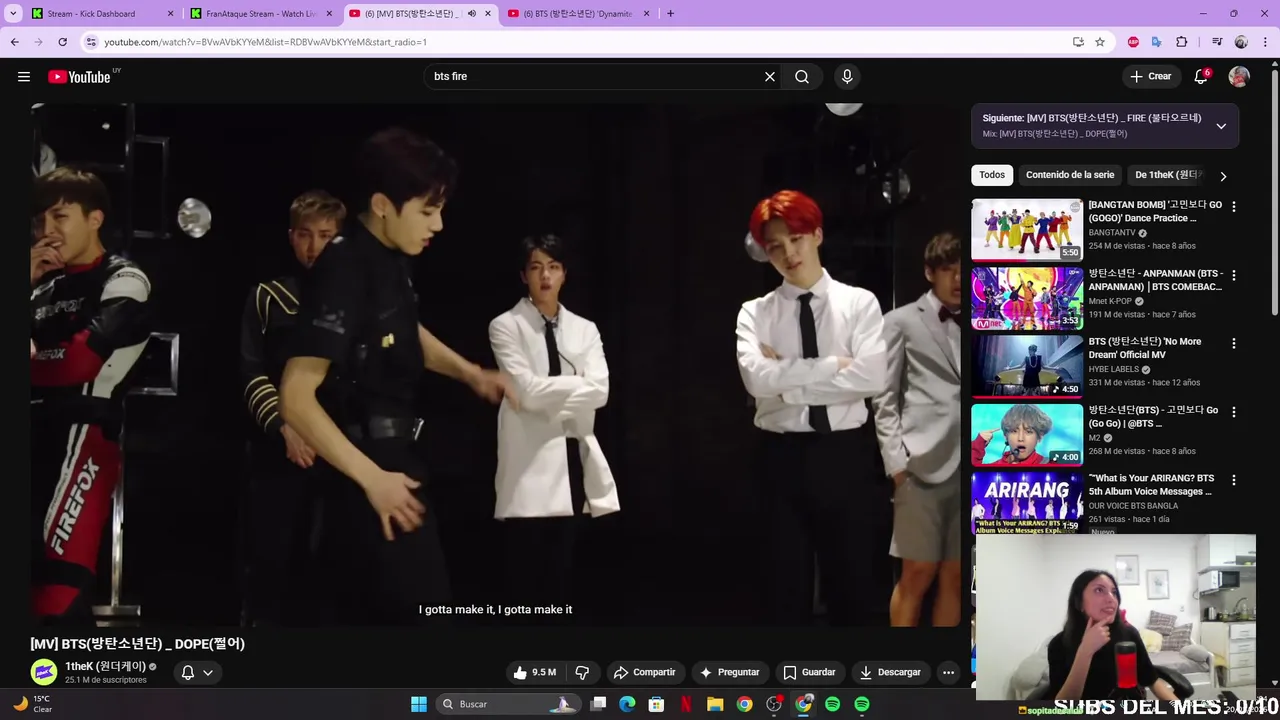Open the AdBlock Plus extension

coord(1133,42)
